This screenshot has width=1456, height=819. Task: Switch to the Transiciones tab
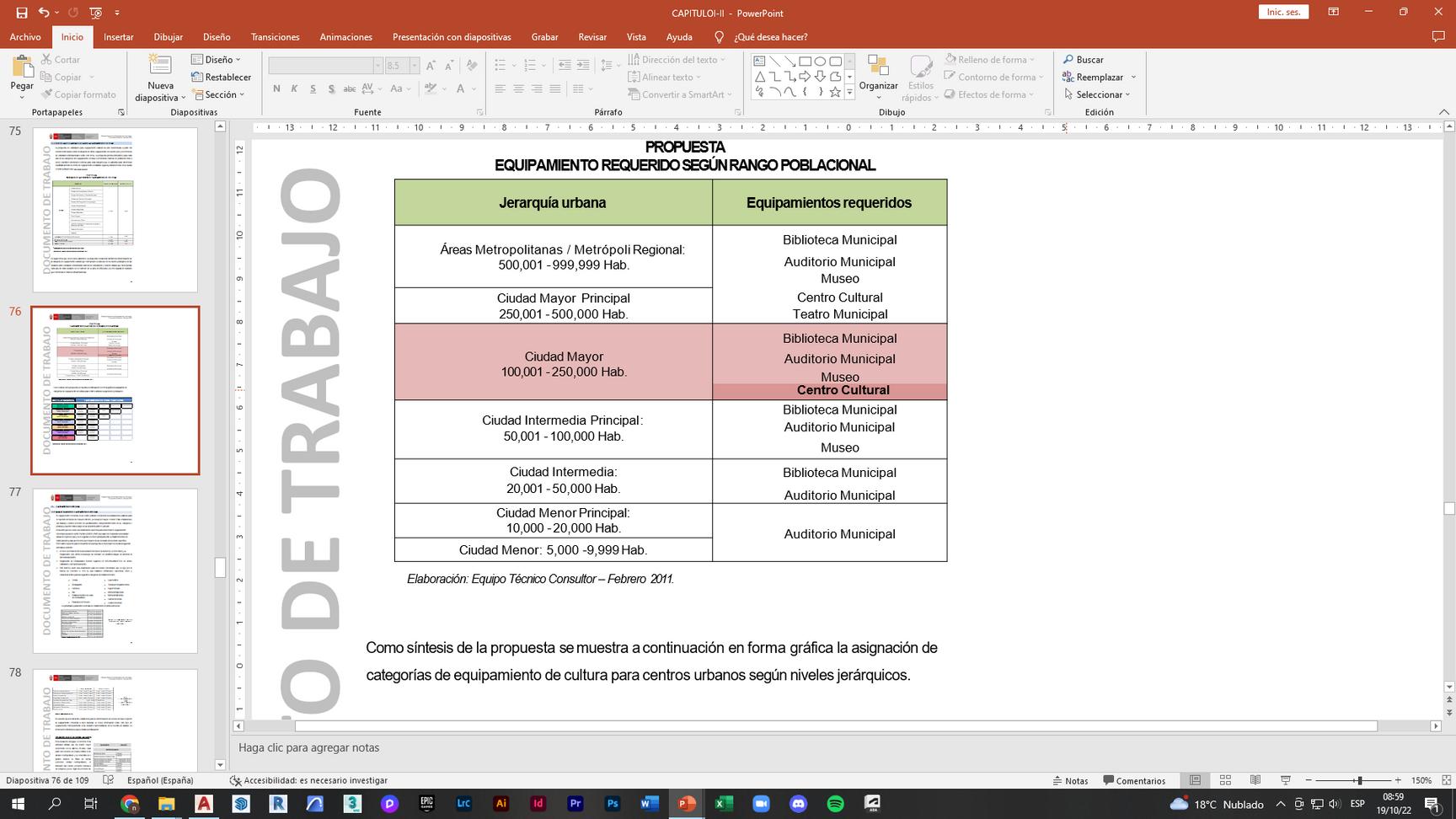pyautogui.click(x=275, y=37)
